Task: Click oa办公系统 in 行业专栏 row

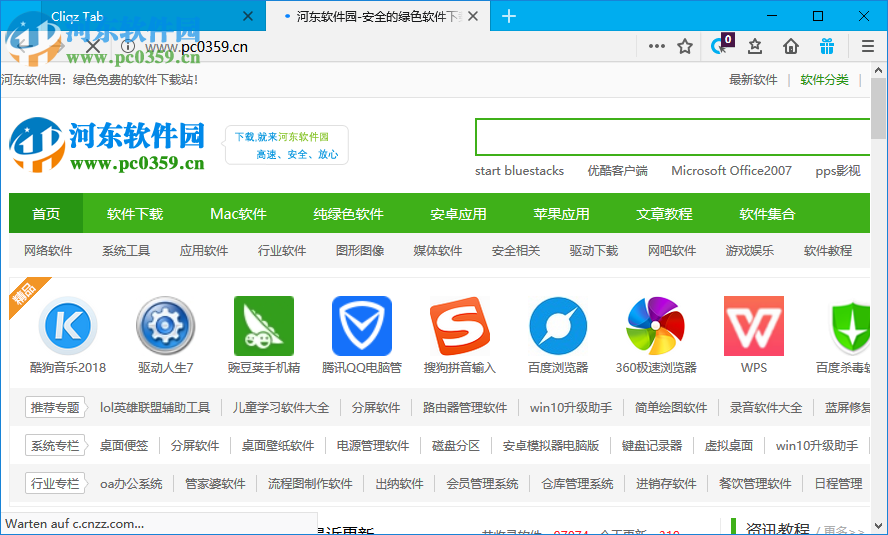Action: click(131, 483)
